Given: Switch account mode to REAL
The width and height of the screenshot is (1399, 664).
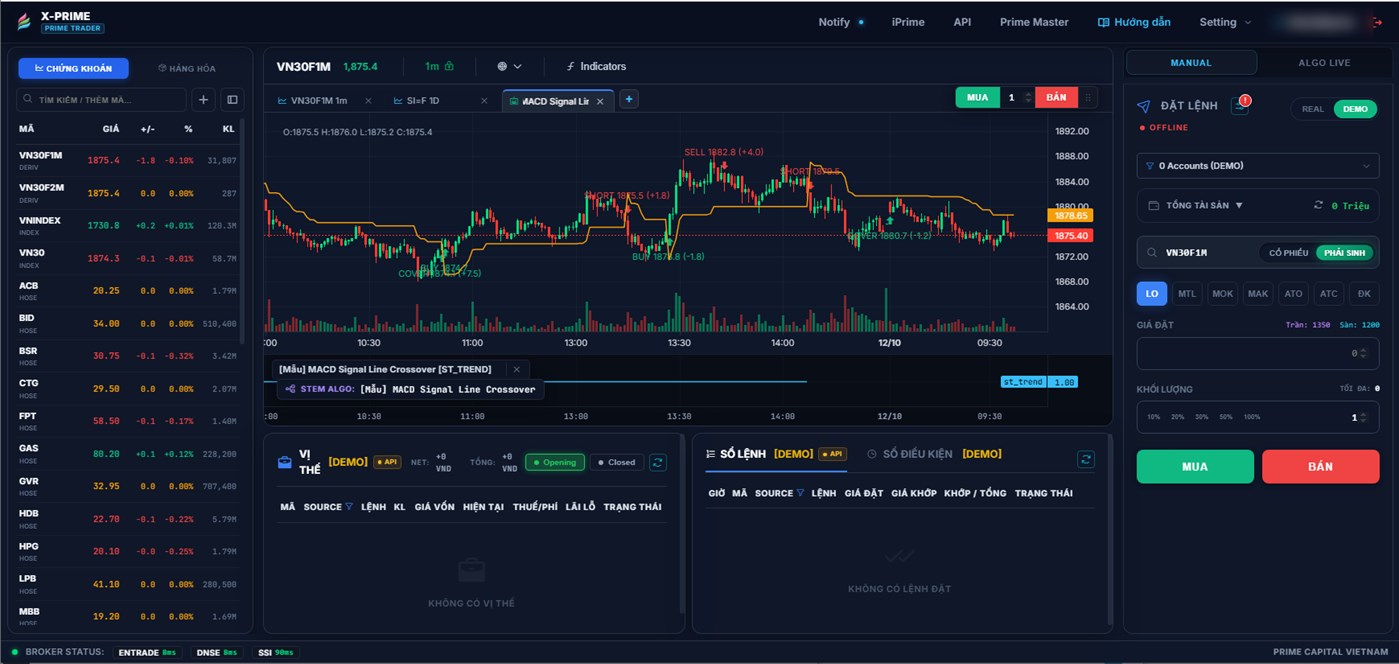Looking at the screenshot, I should pyautogui.click(x=1312, y=109).
